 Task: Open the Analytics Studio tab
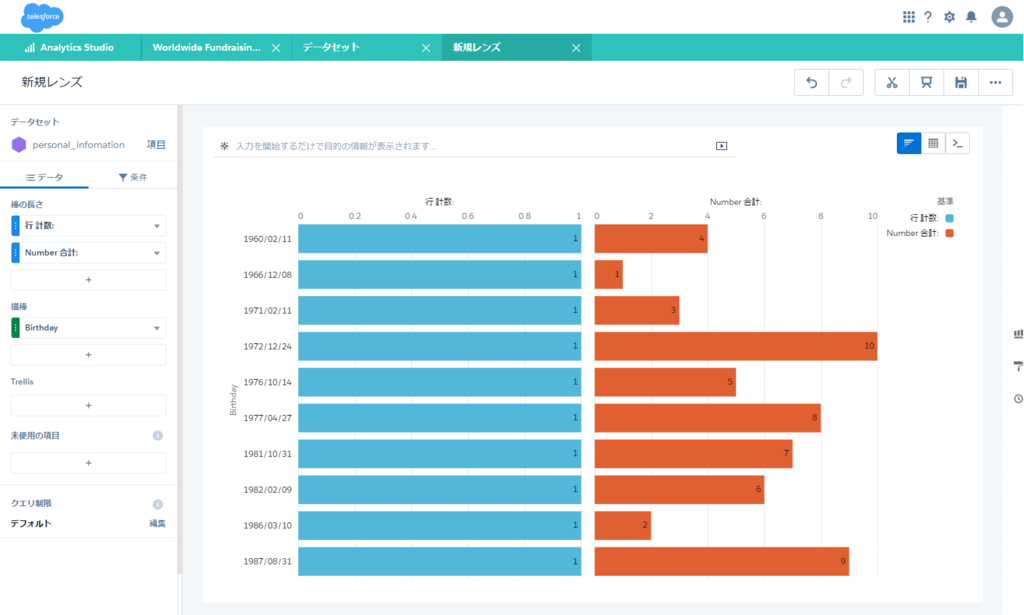coord(70,48)
